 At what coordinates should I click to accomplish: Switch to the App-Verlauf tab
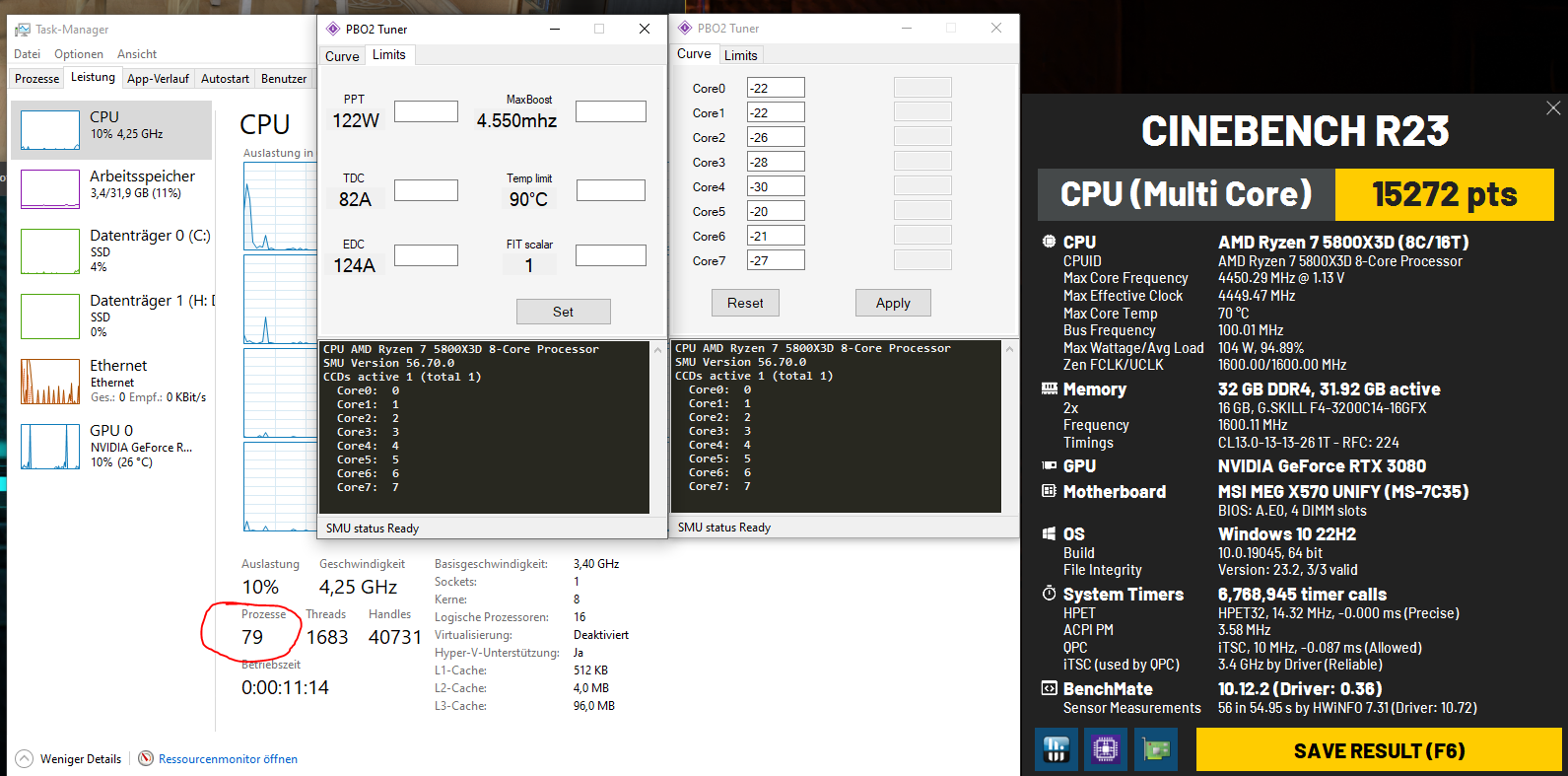coord(158,79)
